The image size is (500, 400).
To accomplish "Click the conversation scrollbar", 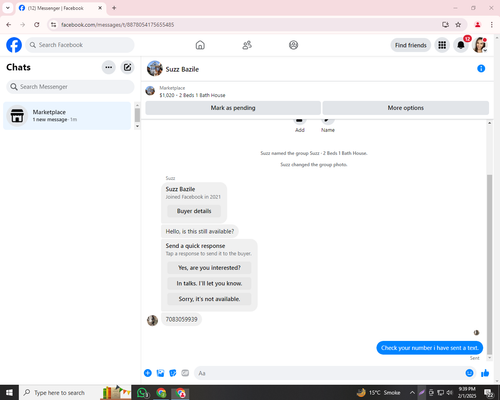I will coord(489,264).
